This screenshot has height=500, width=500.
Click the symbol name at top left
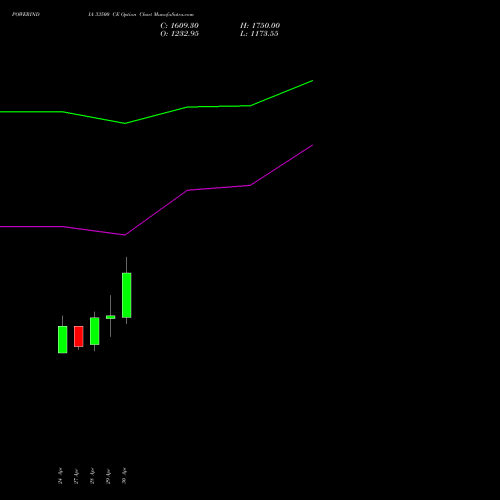[26, 14]
